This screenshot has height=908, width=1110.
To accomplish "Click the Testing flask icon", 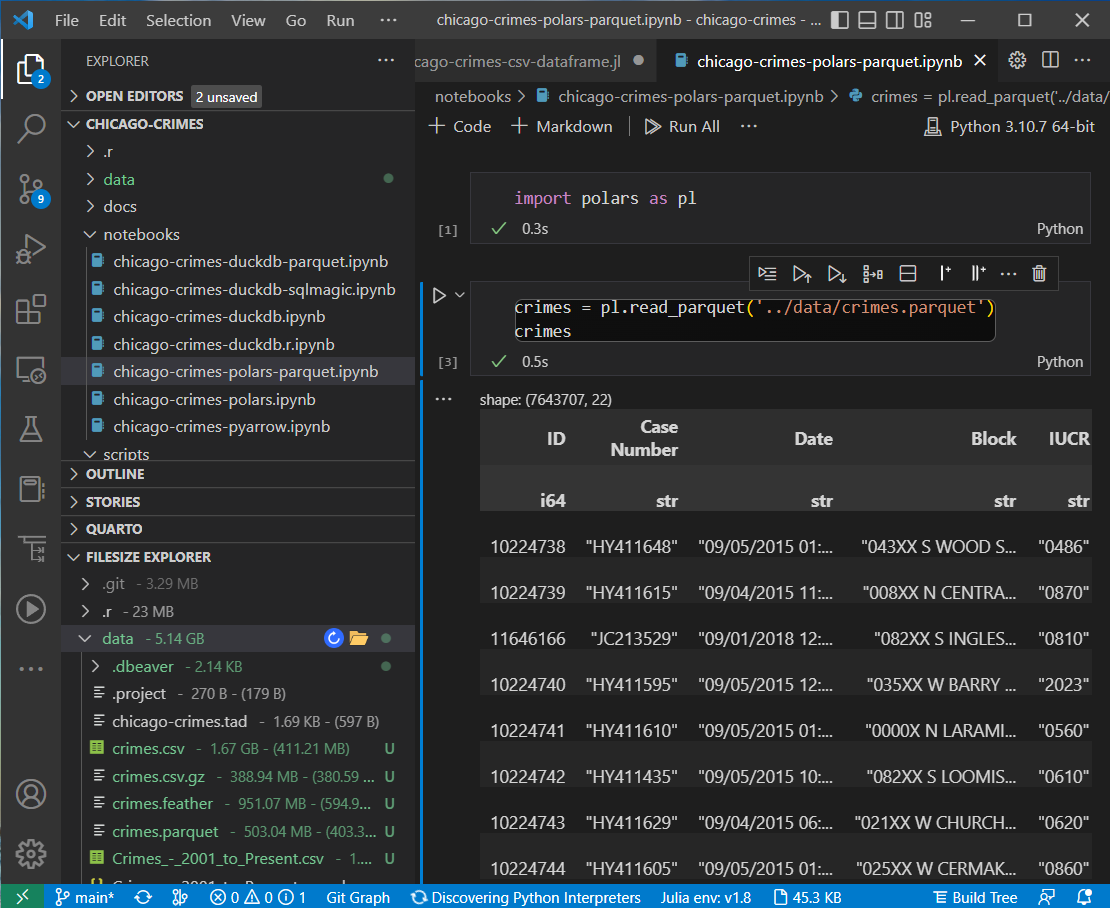I will tap(31, 430).
